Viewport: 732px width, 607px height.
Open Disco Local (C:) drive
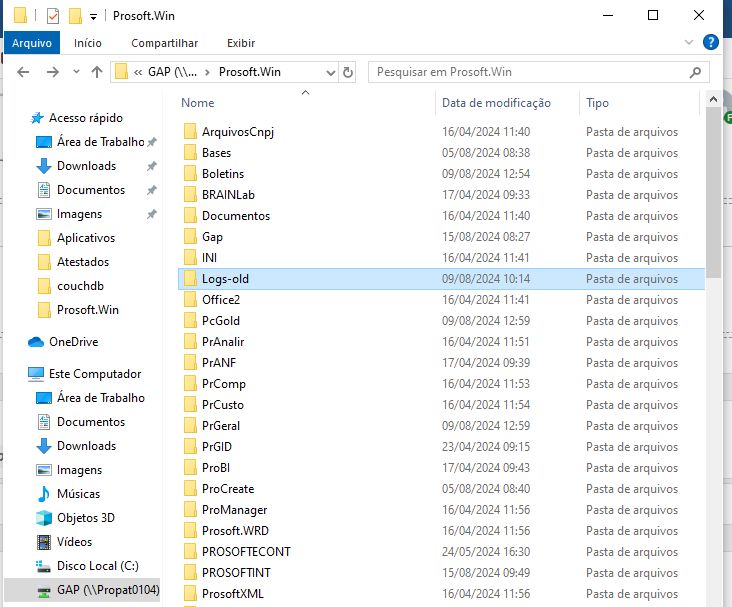click(x=98, y=566)
